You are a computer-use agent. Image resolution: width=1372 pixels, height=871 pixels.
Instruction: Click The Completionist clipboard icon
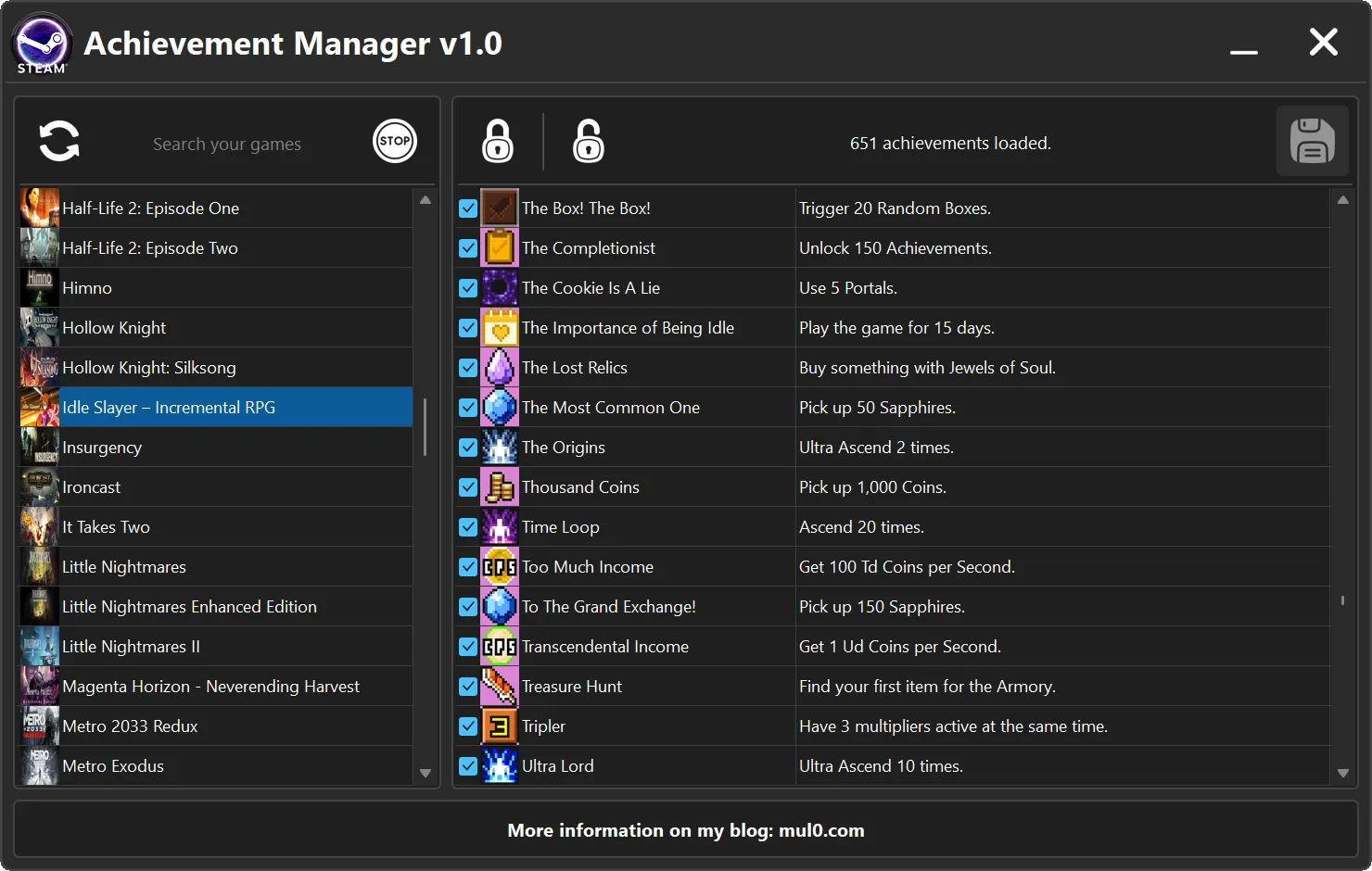click(500, 248)
